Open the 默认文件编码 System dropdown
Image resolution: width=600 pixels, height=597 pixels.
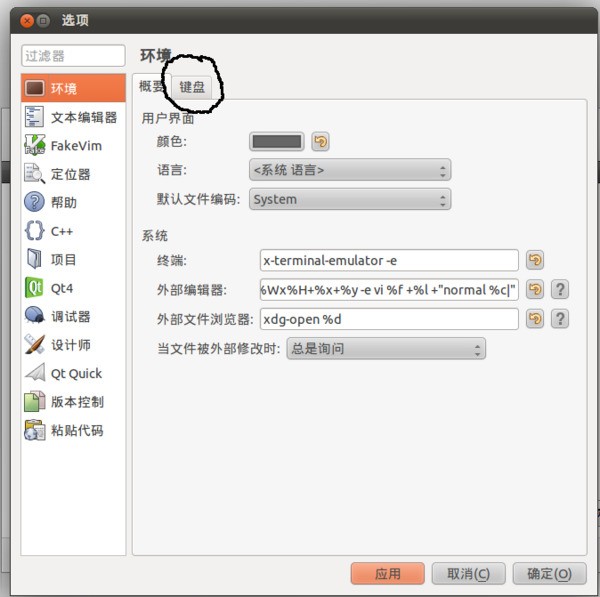[350, 199]
